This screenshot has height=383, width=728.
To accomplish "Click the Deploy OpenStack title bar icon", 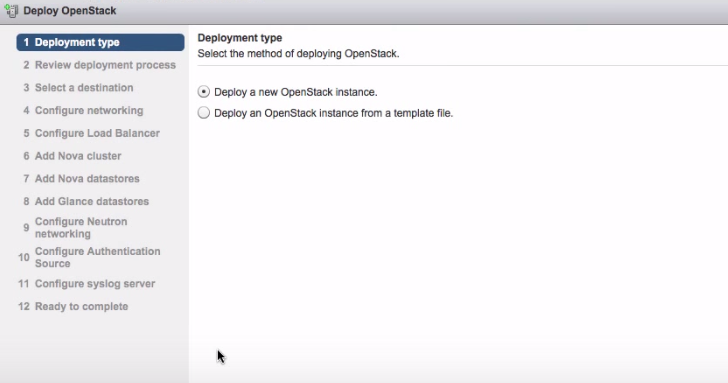I will pyautogui.click(x=11, y=10).
